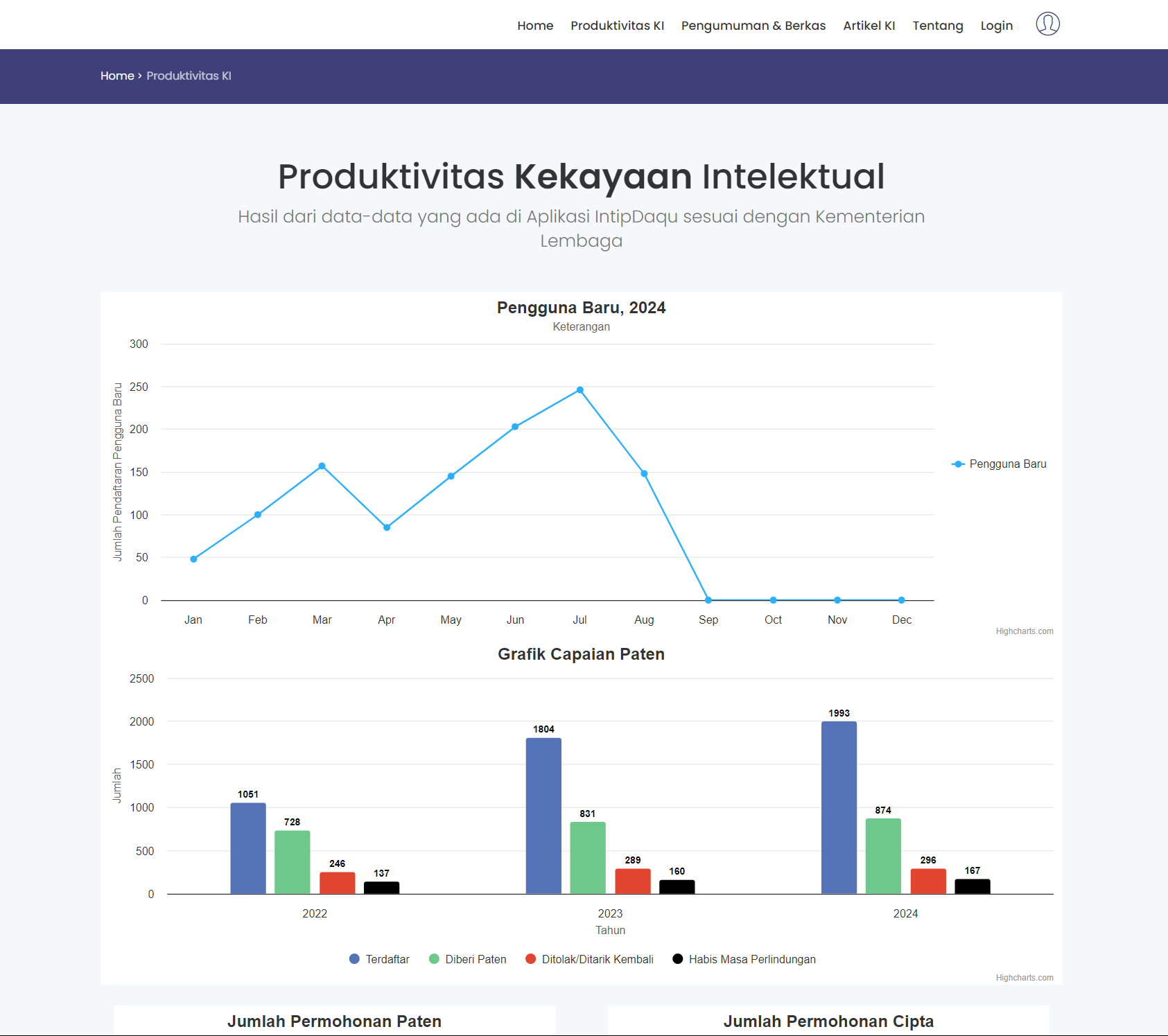Click the 2023 x-axis label
The height and width of the screenshot is (1036, 1168).
pyautogui.click(x=610, y=913)
